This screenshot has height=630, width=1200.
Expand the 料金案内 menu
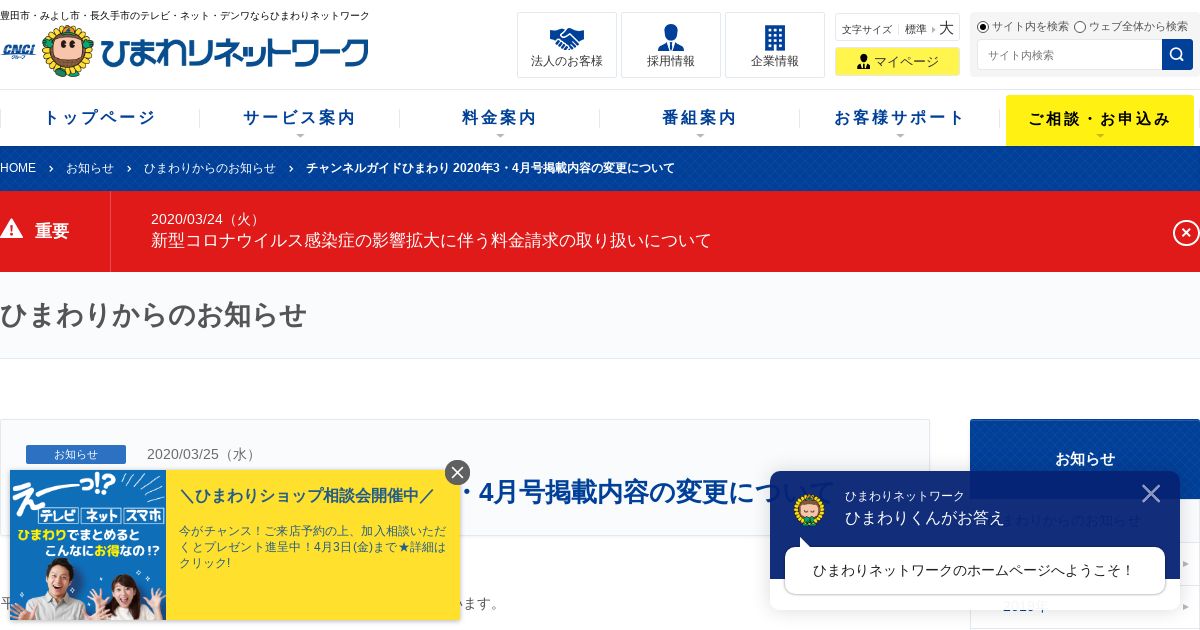tap(500, 118)
